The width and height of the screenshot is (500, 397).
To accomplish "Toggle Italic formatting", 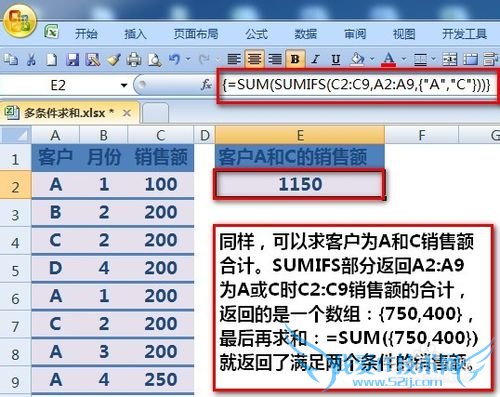I will coord(315,59).
